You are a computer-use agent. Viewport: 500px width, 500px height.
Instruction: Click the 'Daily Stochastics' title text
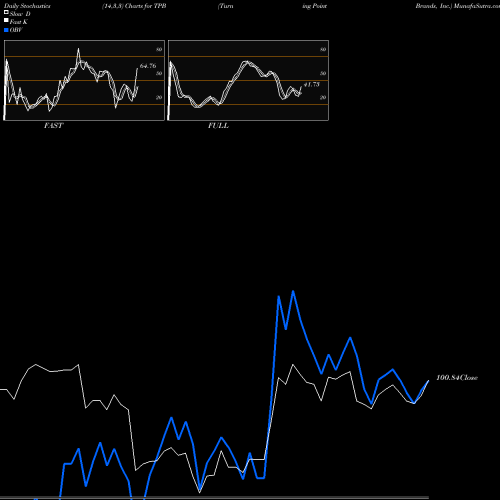pyautogui.click(x=27, y=6)
